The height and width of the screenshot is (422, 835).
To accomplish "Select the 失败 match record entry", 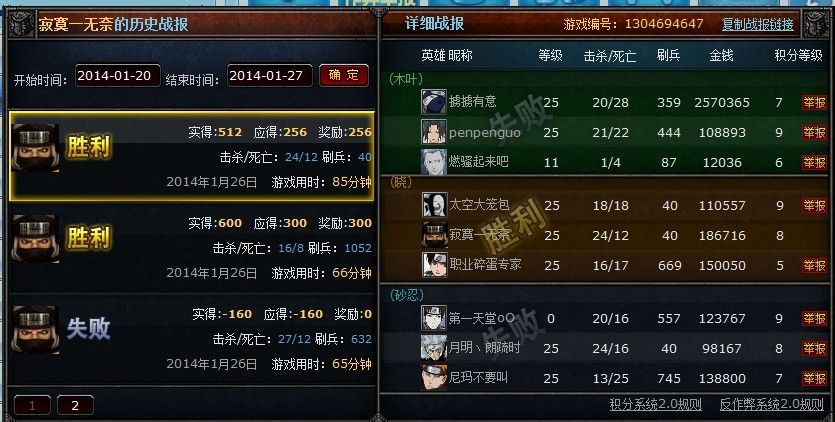I will [192, 338].
